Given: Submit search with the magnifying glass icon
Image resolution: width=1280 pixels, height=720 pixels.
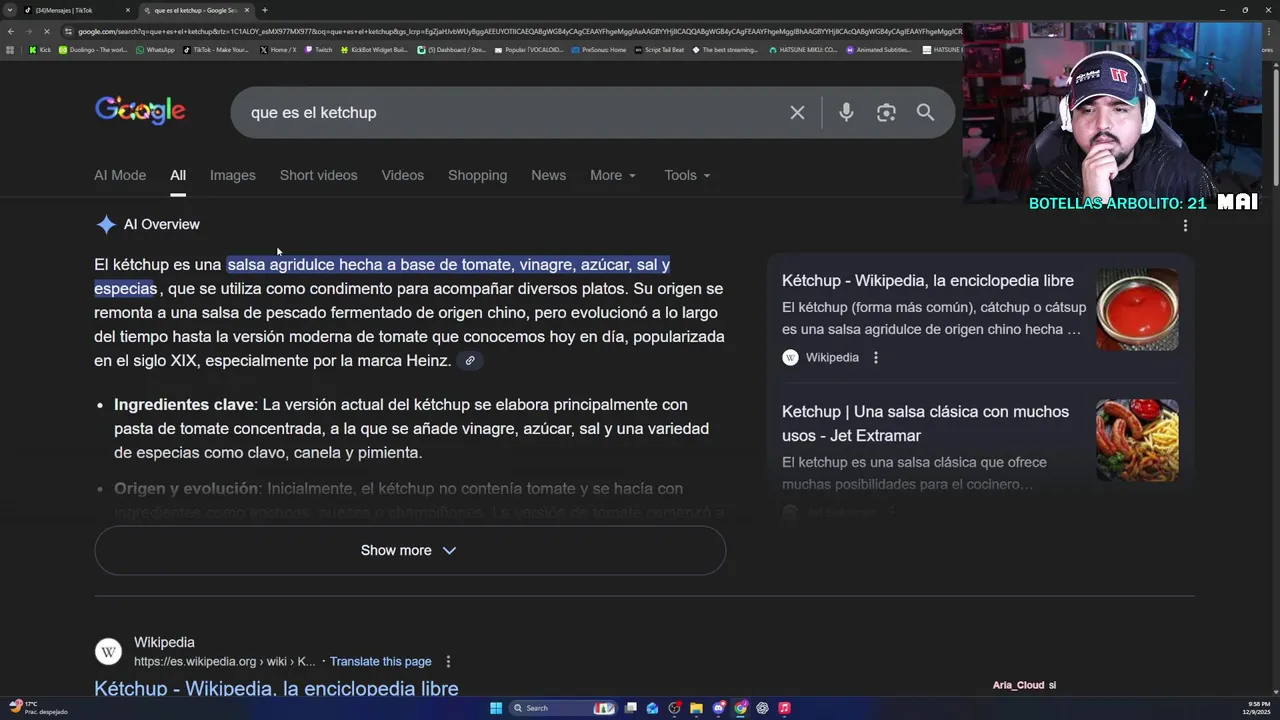Looking at the screenshot, I should (x=926, y=113).
